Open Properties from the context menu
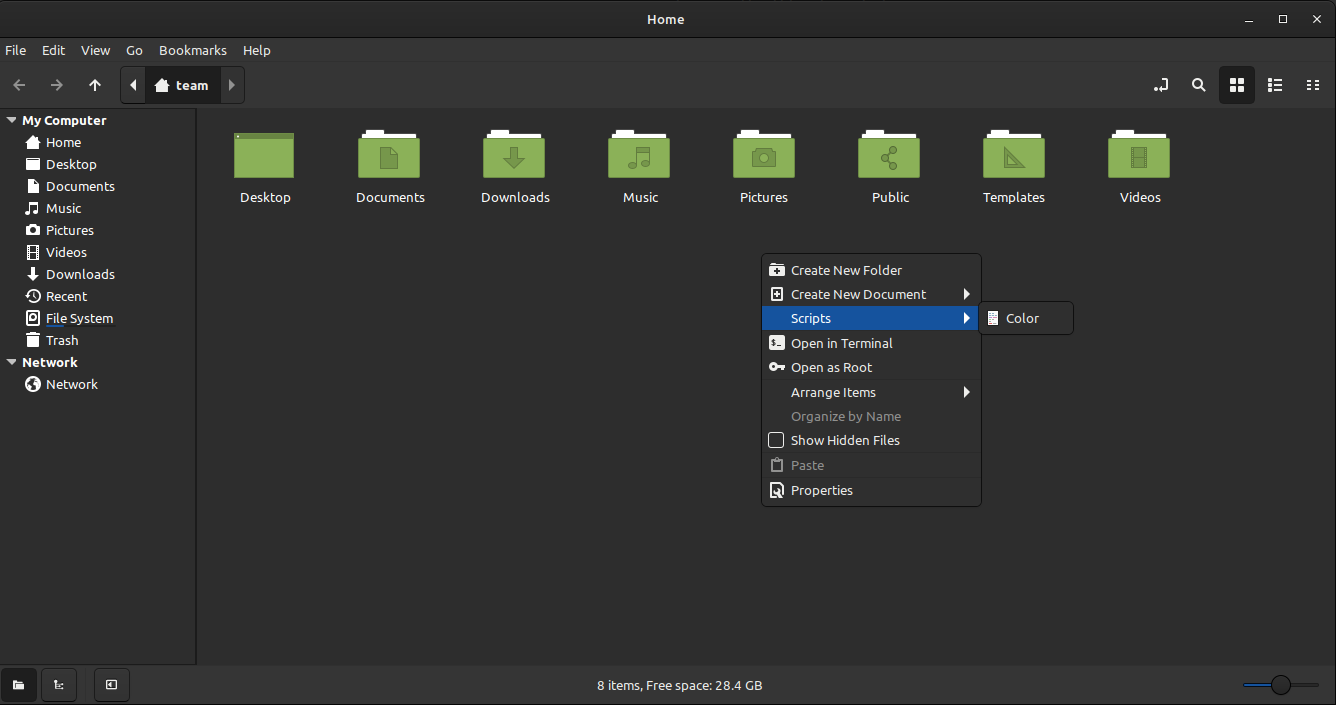1336x705 pixels. (822, 490)
